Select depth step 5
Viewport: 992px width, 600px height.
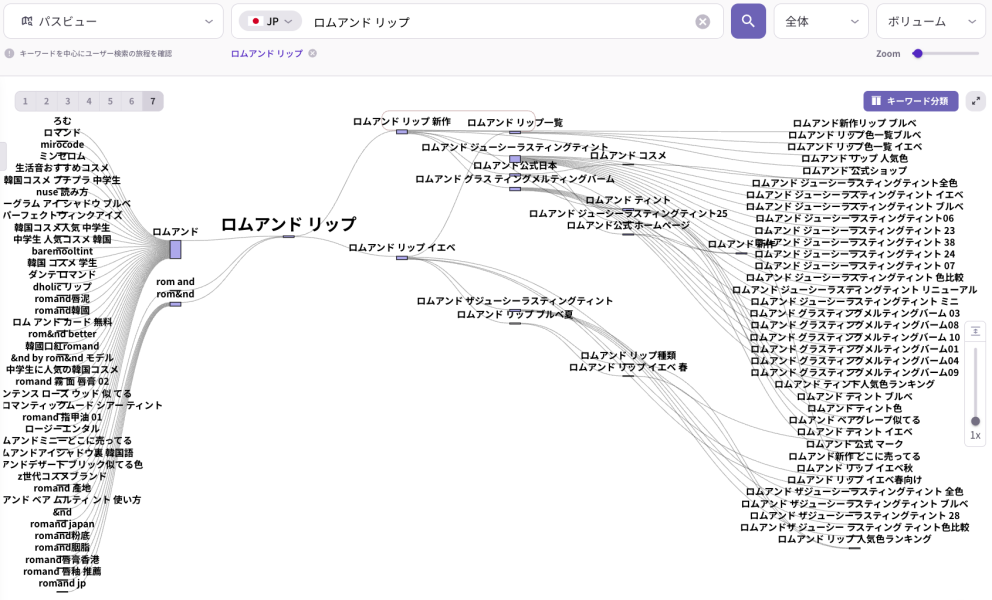pos(110,101)
